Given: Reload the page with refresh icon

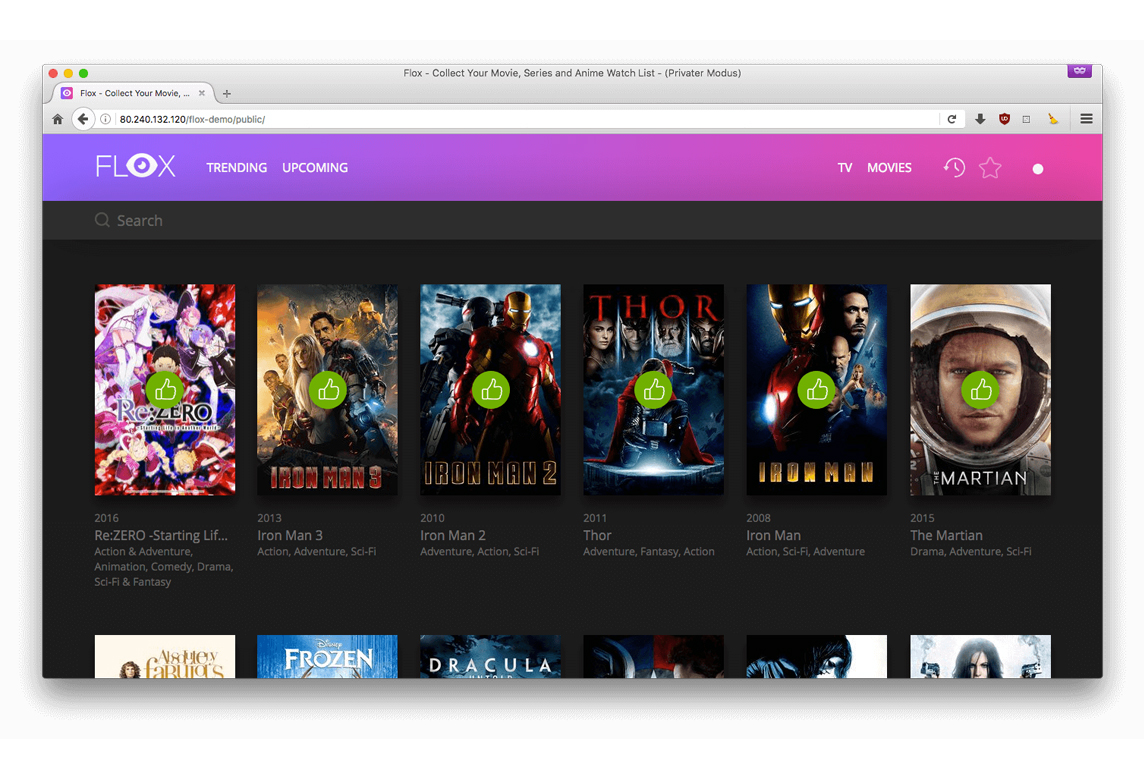Looking at the screenshot, I should 951,119.
